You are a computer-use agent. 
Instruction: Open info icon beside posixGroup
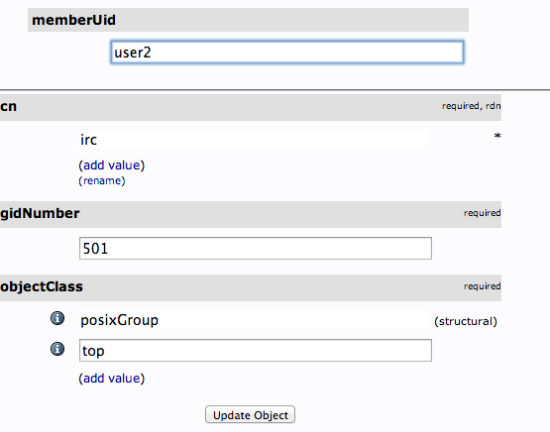(x=58, y=318)
